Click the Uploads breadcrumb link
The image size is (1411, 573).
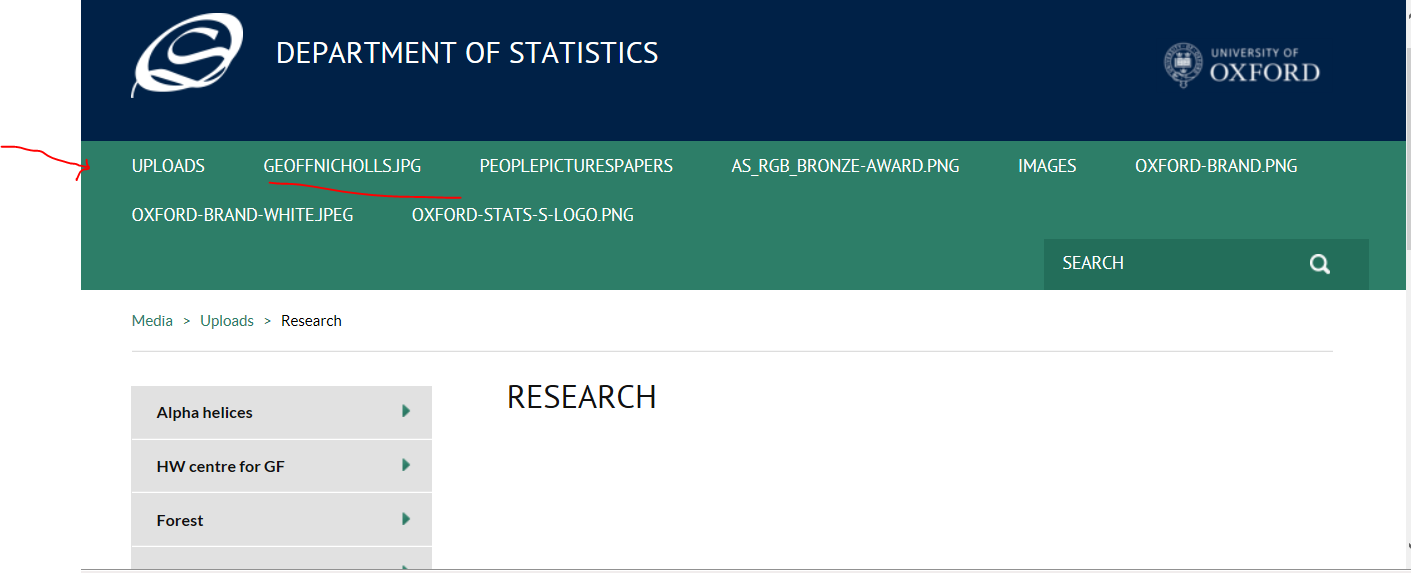227,321
